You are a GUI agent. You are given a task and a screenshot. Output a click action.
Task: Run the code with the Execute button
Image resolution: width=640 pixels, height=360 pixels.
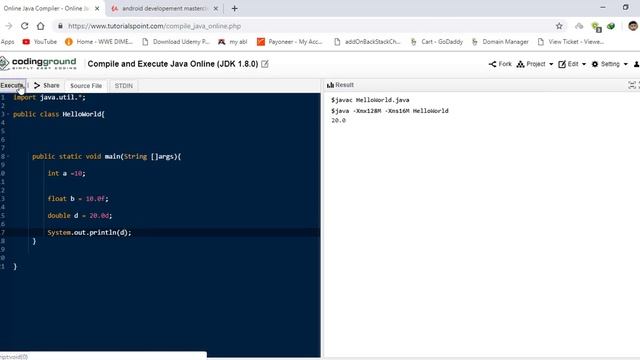click(12, 85)
